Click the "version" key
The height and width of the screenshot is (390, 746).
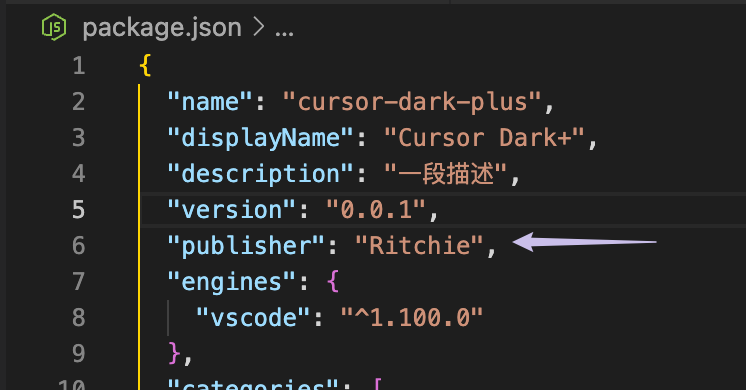point(231,210)
